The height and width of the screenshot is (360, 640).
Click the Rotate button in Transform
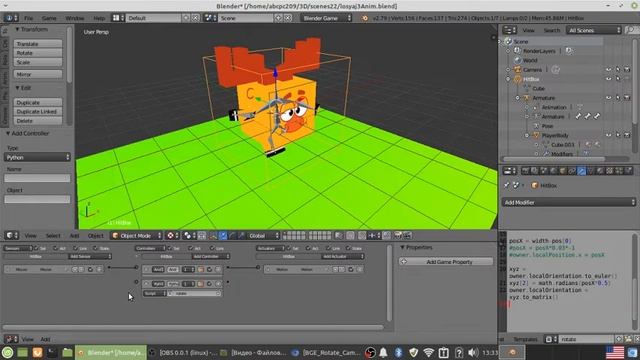tap(38, 53)
